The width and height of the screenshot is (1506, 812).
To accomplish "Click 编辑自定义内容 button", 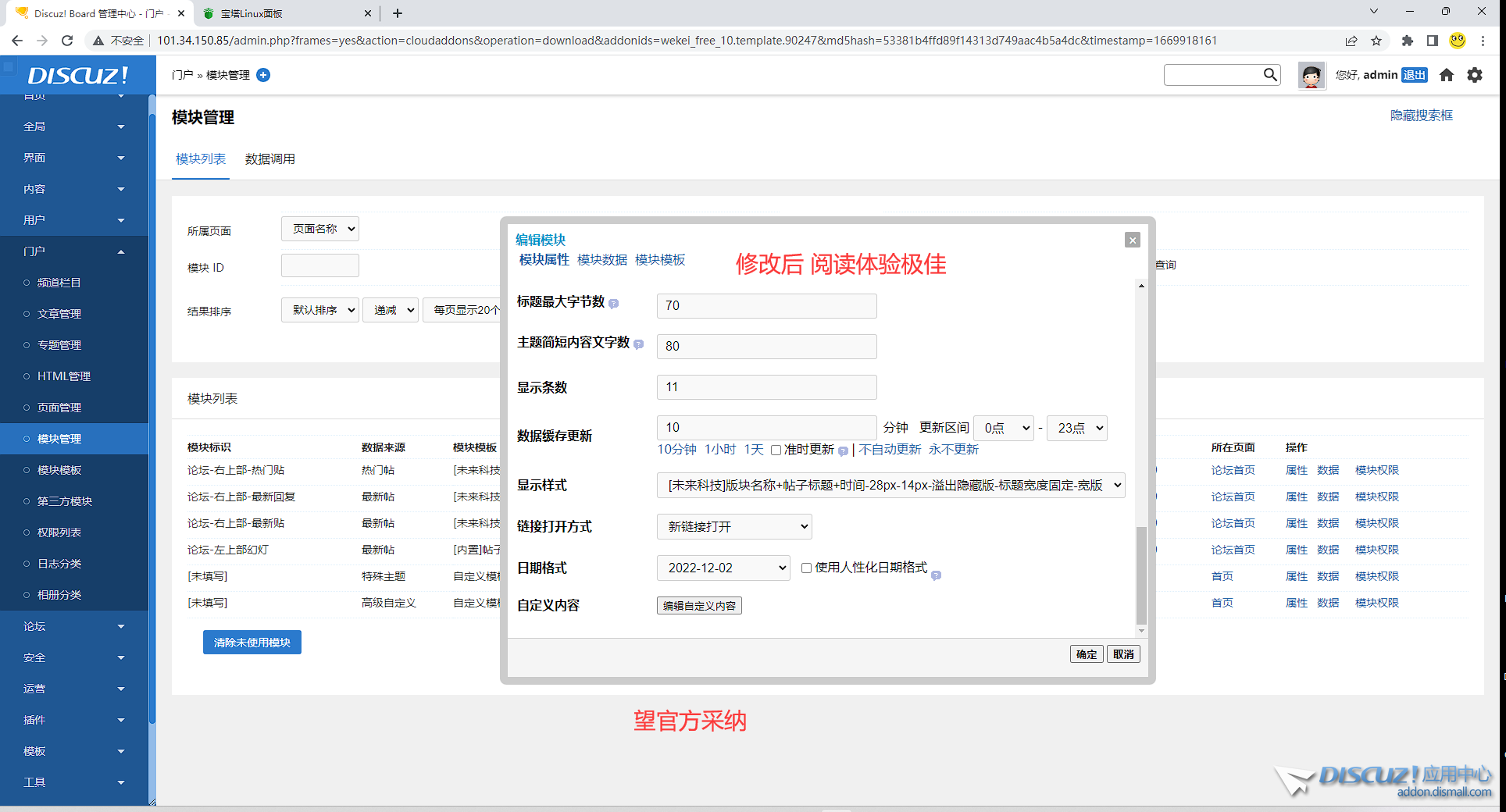I will click(699, 605).
